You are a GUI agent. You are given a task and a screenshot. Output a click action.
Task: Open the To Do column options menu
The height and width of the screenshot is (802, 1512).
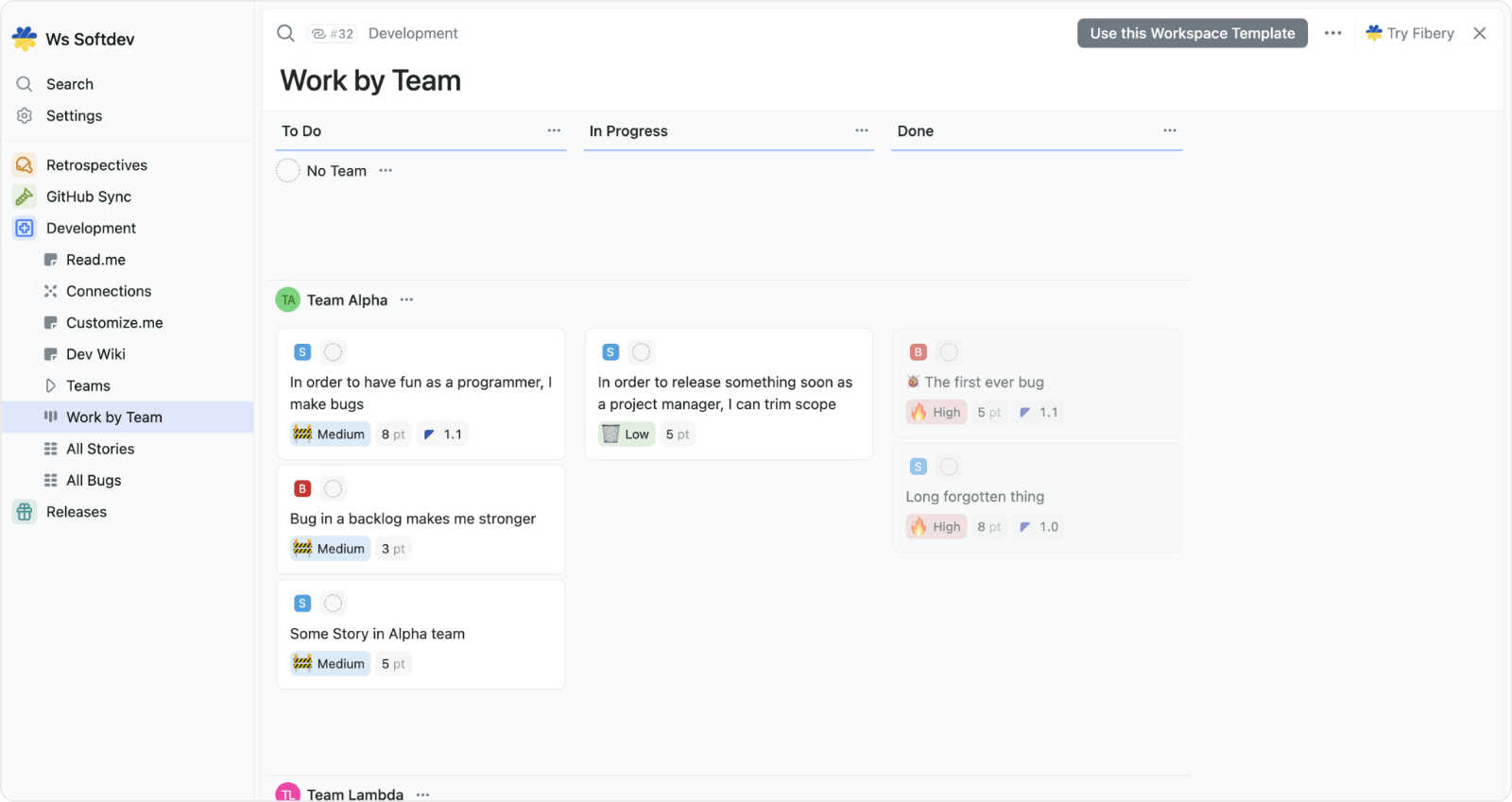[554, 130]
